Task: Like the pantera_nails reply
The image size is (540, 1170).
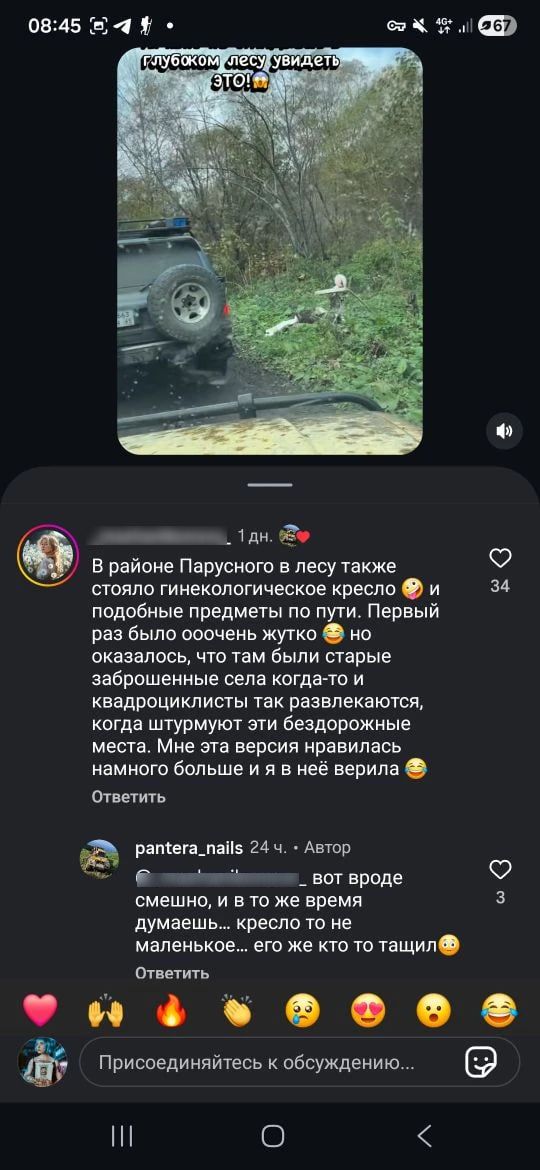Action: (x=500, y=869)
